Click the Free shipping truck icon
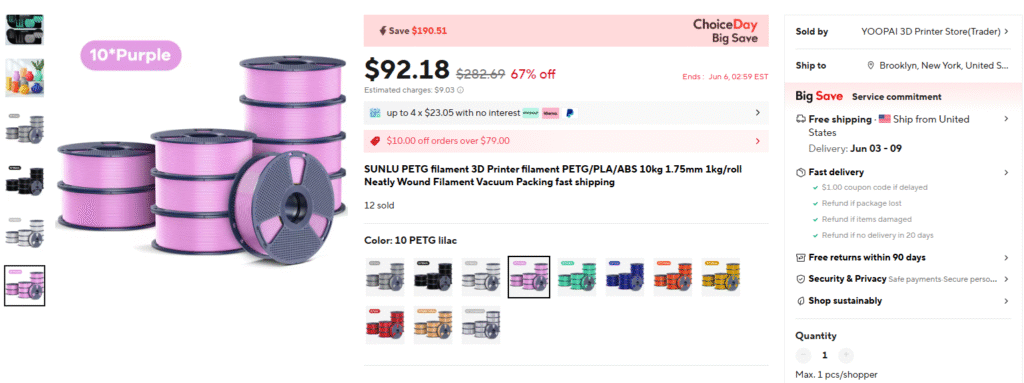This screenshot has height=383, width=1024. click(801, 120)
